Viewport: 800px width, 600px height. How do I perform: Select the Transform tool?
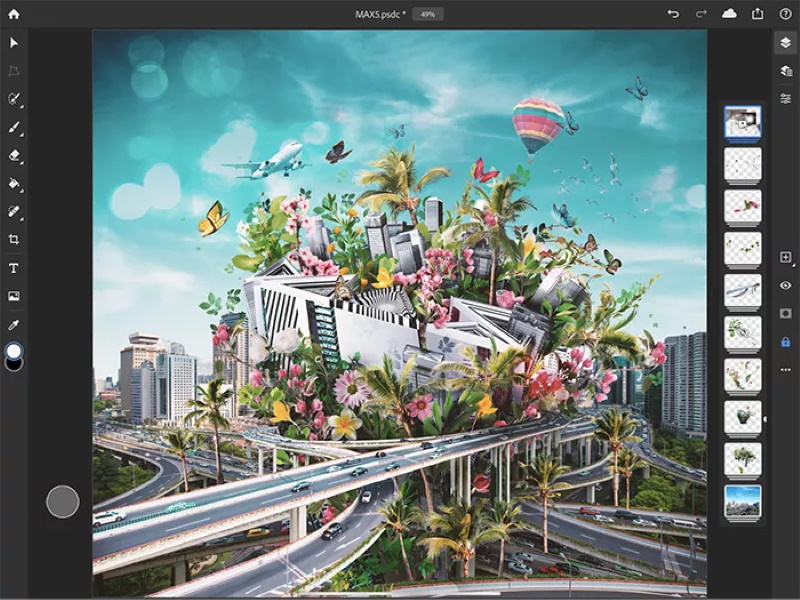(14, 71)
